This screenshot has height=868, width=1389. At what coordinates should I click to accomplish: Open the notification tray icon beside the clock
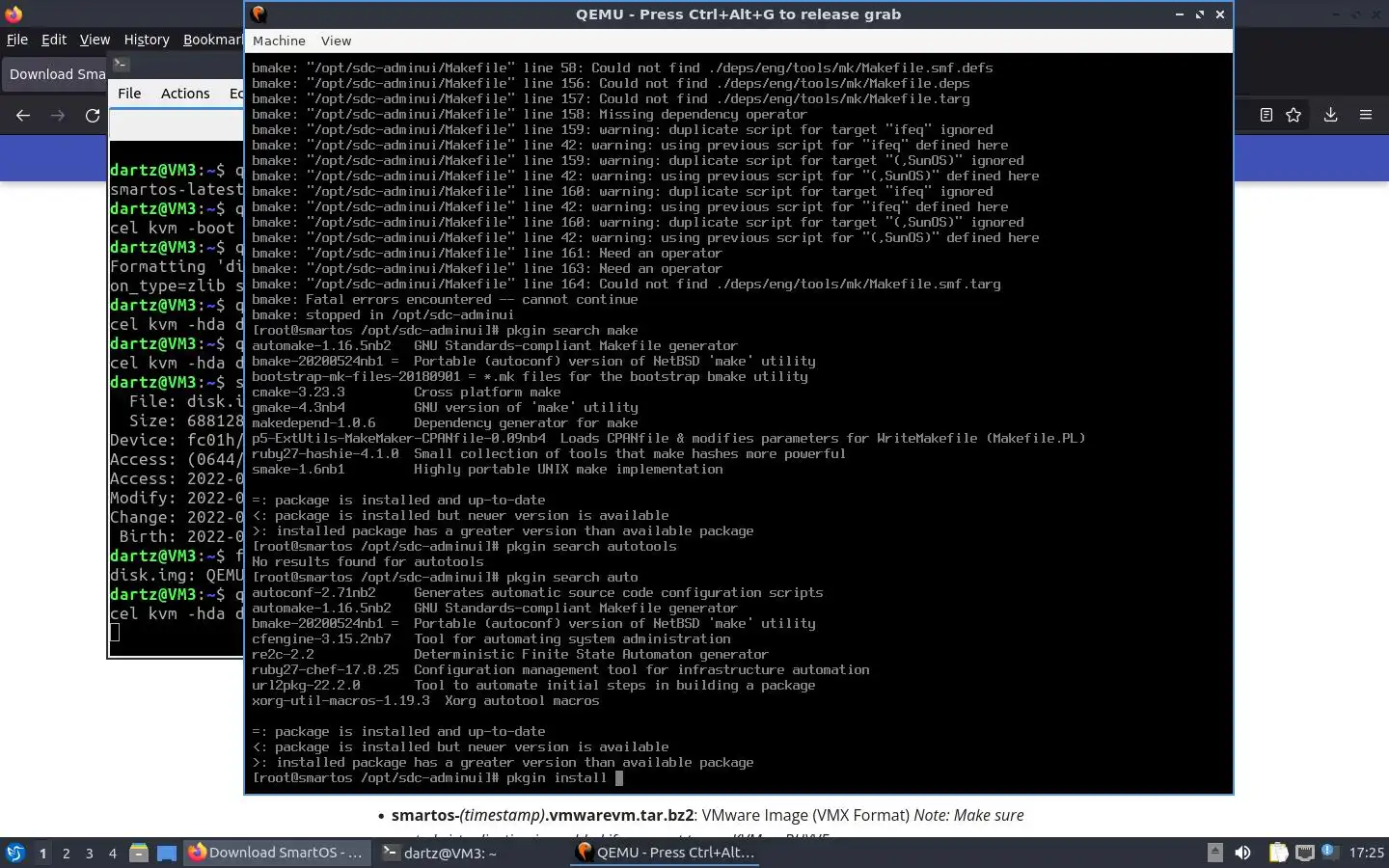point(1328,852)
